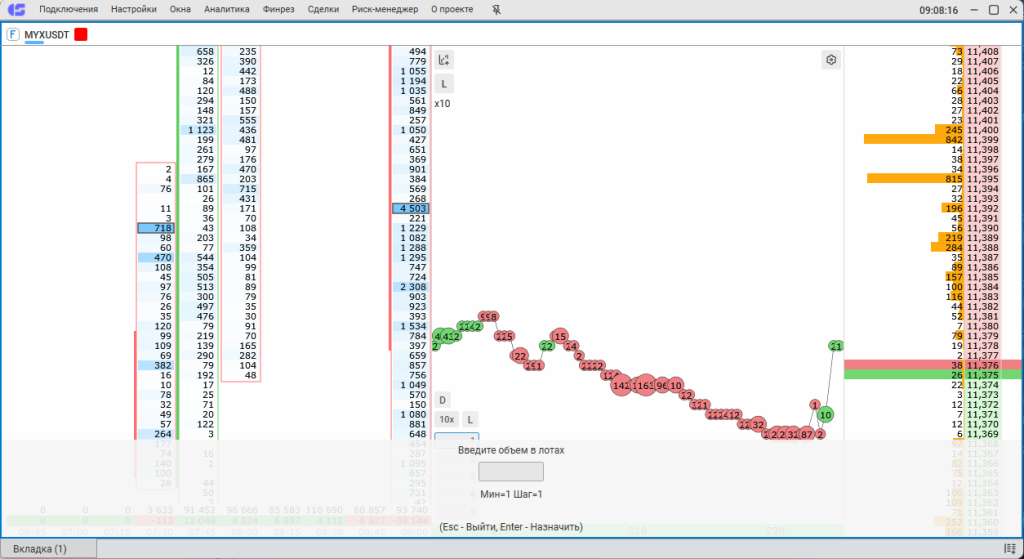Screen dimensions: 1024x559
Task: Click the 815 volume bar
Action: tap(916, 179)
